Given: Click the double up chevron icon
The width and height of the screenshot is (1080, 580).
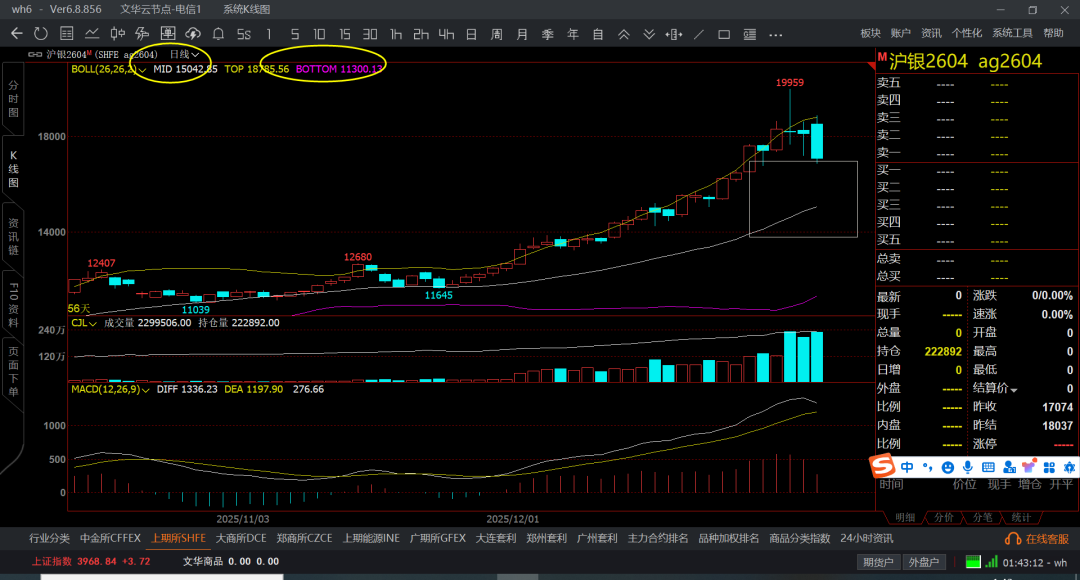Looking at the screenshot, I should [x=623, y=34].
